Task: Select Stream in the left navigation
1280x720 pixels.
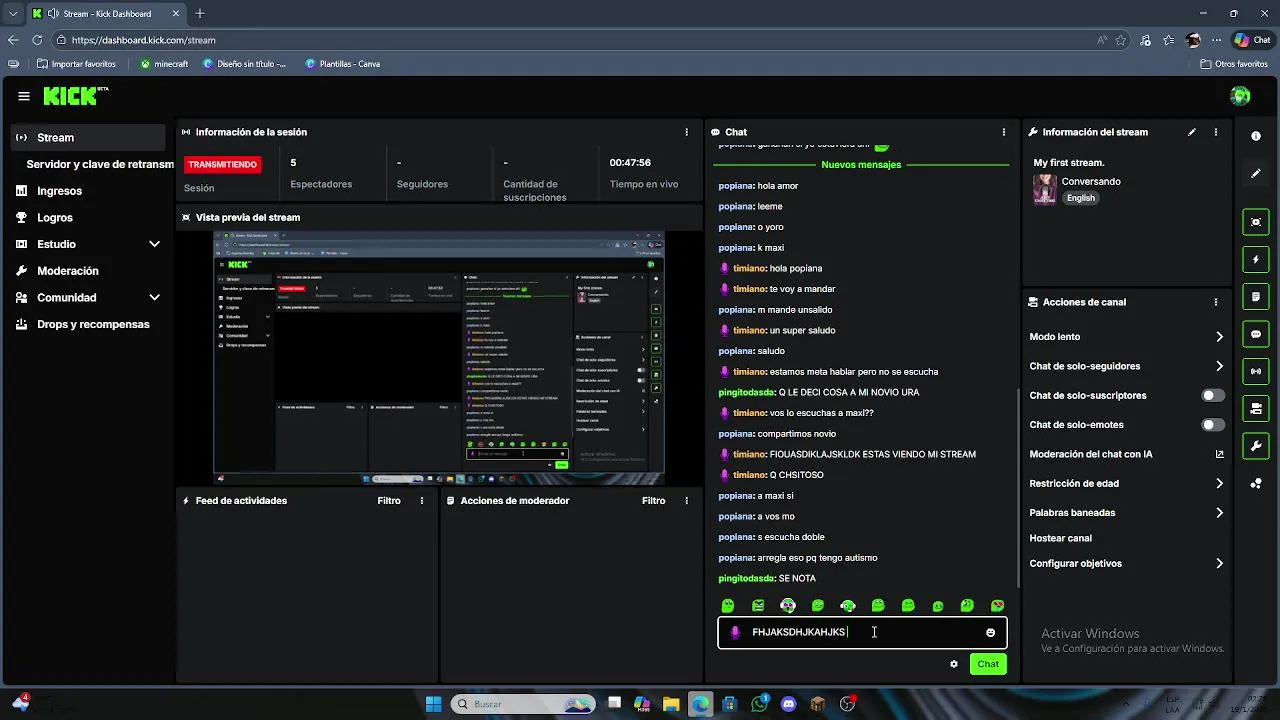Action: (x=88, y=137)
